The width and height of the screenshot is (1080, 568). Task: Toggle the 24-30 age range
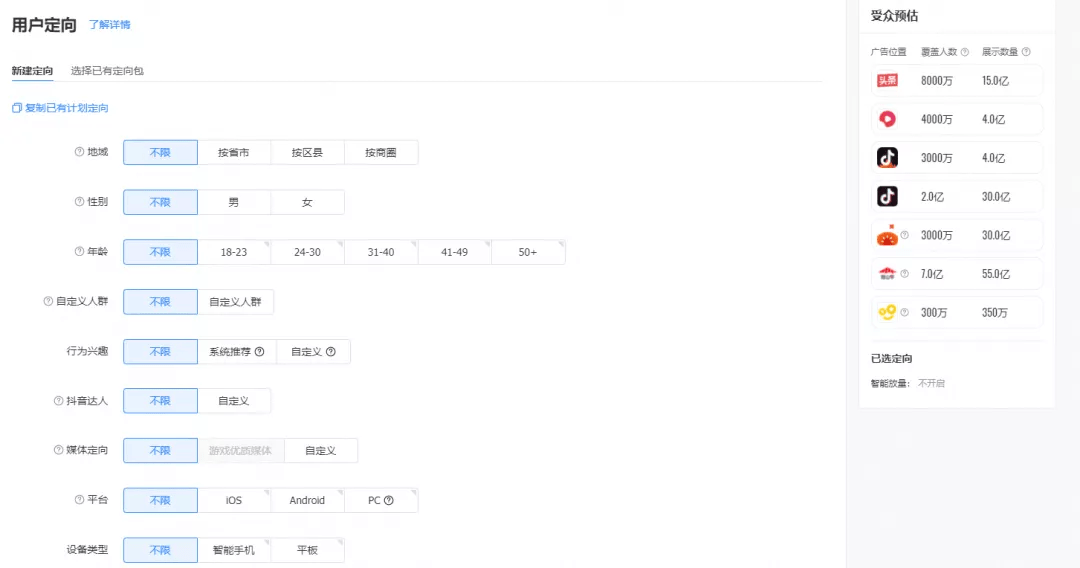coord(307,252)
